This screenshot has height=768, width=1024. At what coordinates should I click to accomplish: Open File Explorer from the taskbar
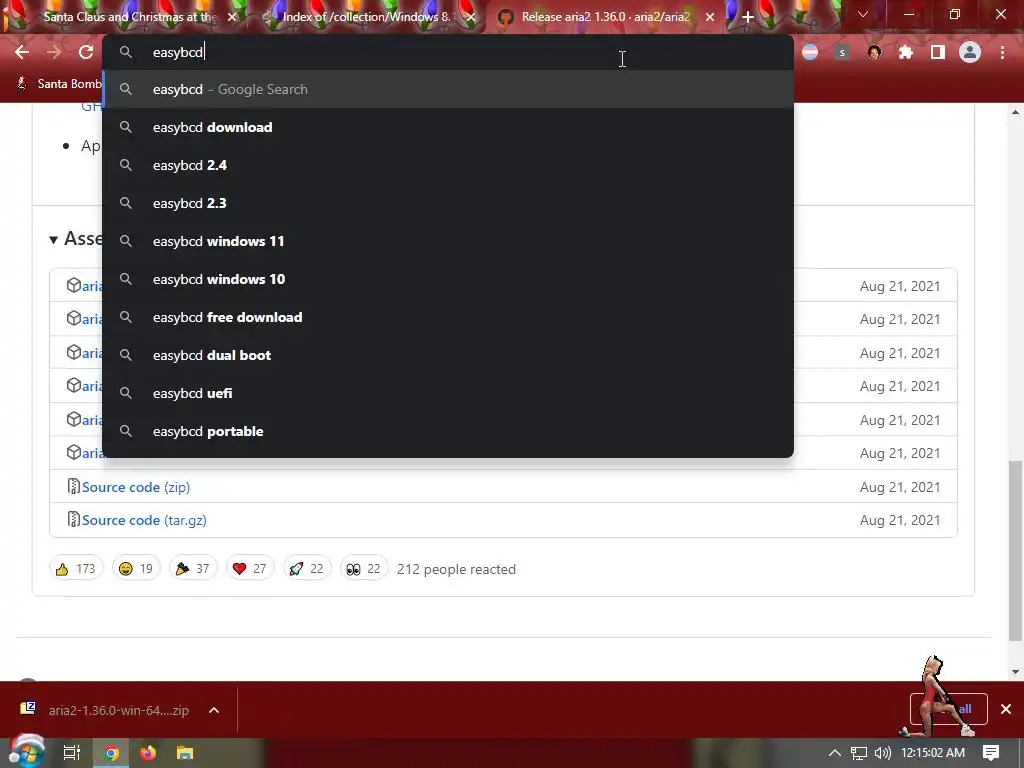click(185, 754)
